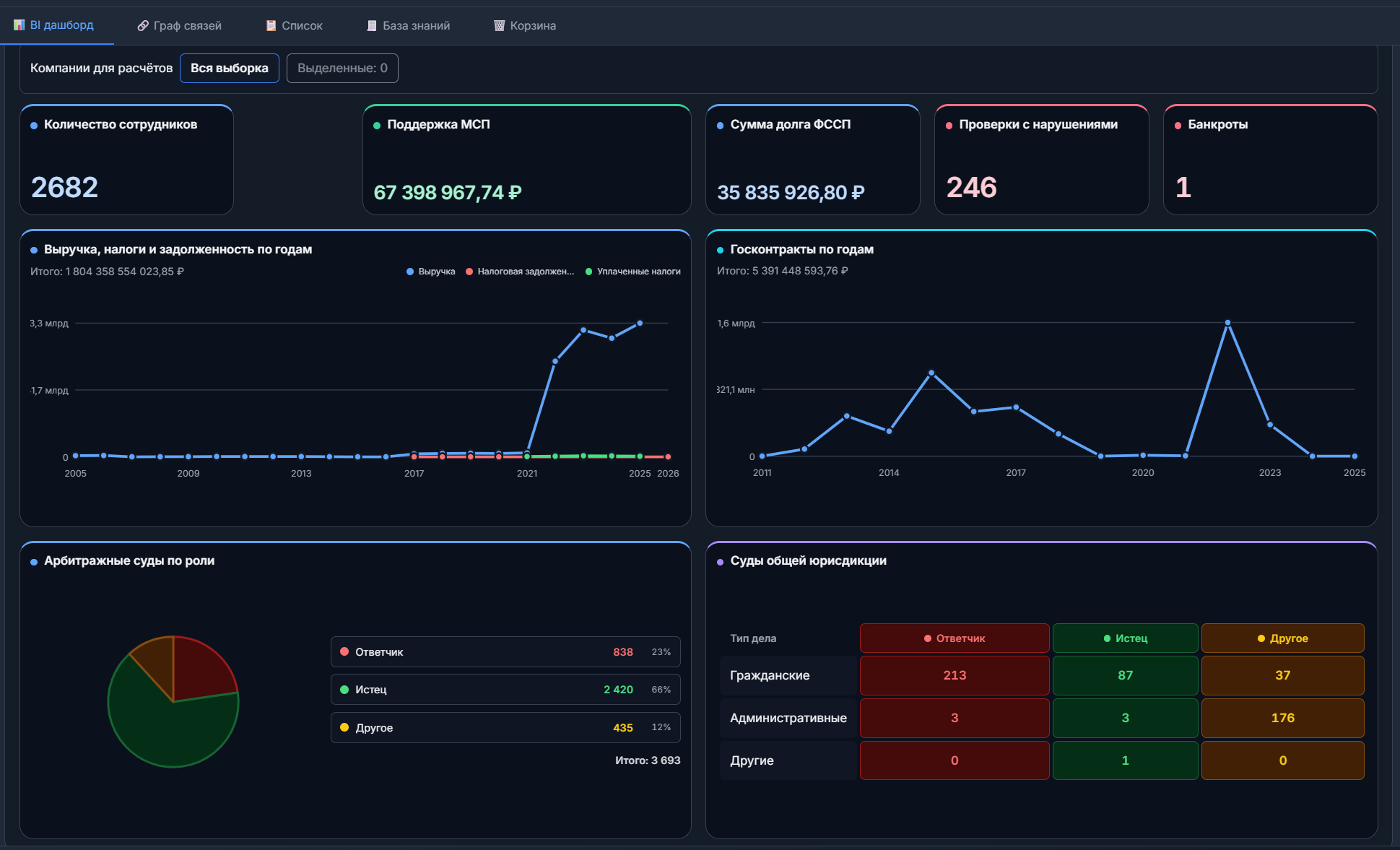Select the Выделенные: 0 option
This screenshot has width=1400, height=850.
tap(342, 68)
